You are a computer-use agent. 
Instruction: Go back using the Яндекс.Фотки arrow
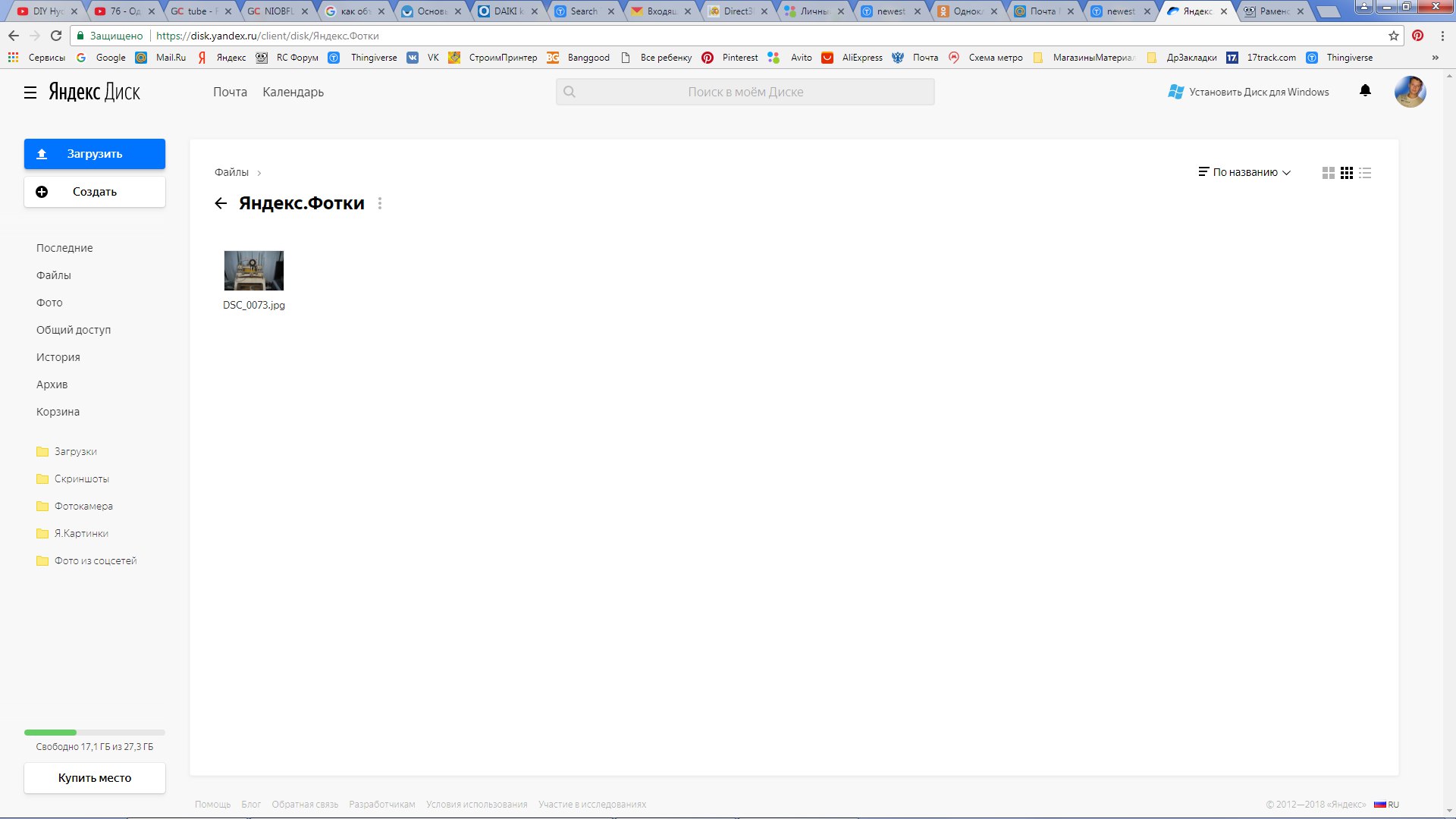pyautogui.click(x=221, y=203)
